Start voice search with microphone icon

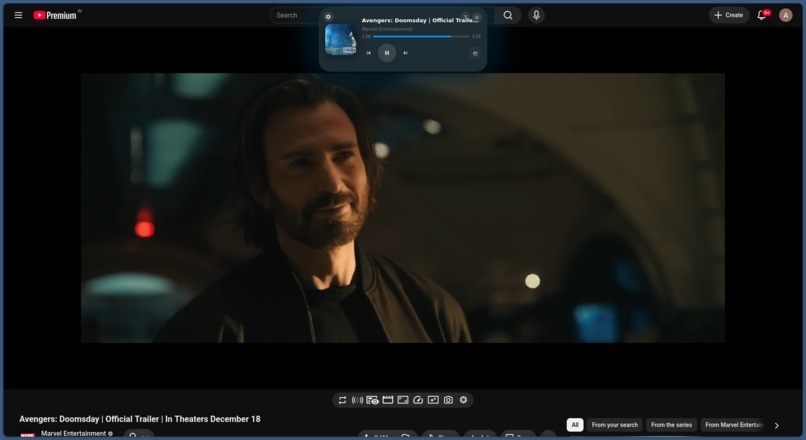[536, 15]
